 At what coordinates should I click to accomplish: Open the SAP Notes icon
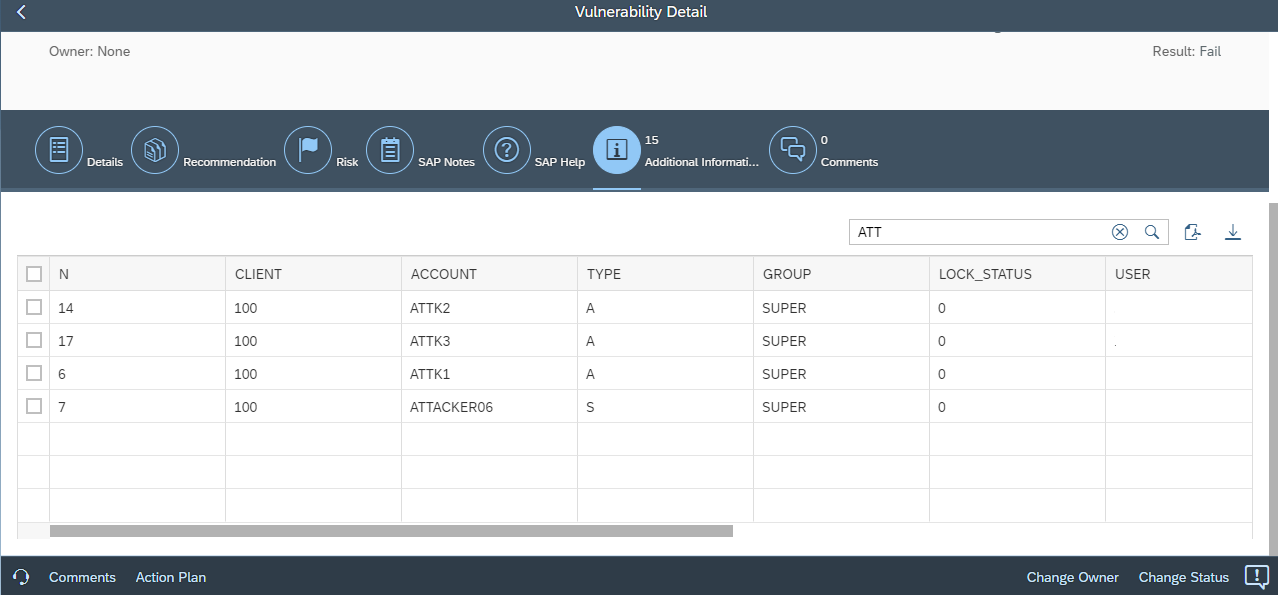click(390, 150)
